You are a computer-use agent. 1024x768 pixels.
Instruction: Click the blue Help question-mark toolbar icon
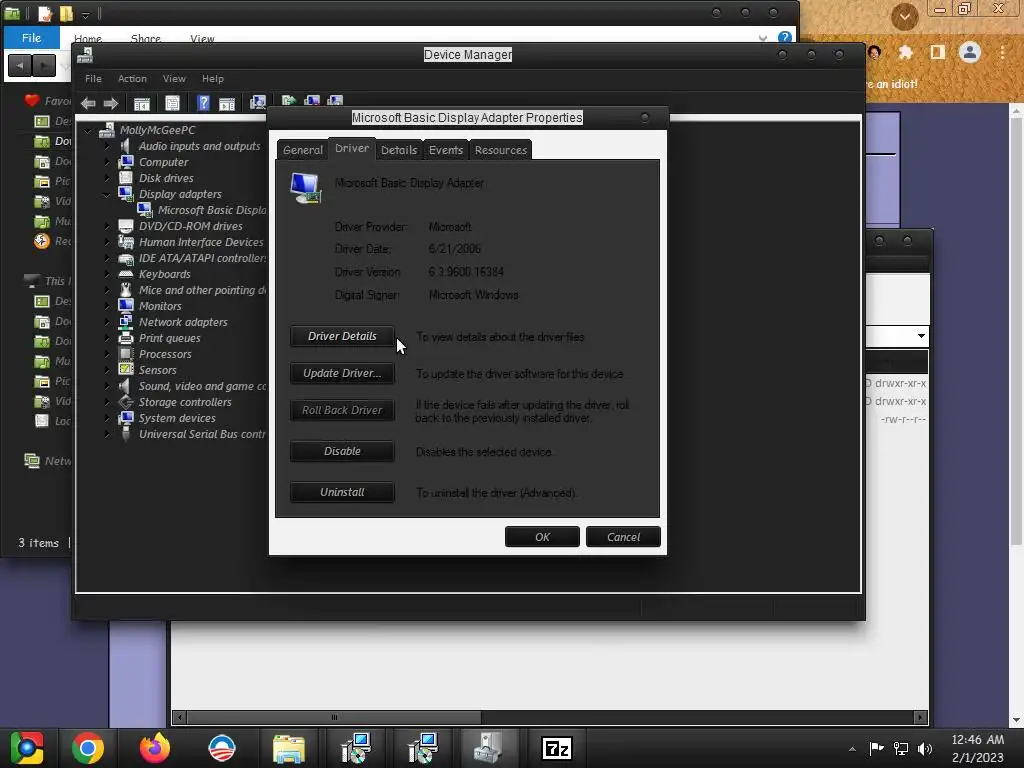(203, 103)
